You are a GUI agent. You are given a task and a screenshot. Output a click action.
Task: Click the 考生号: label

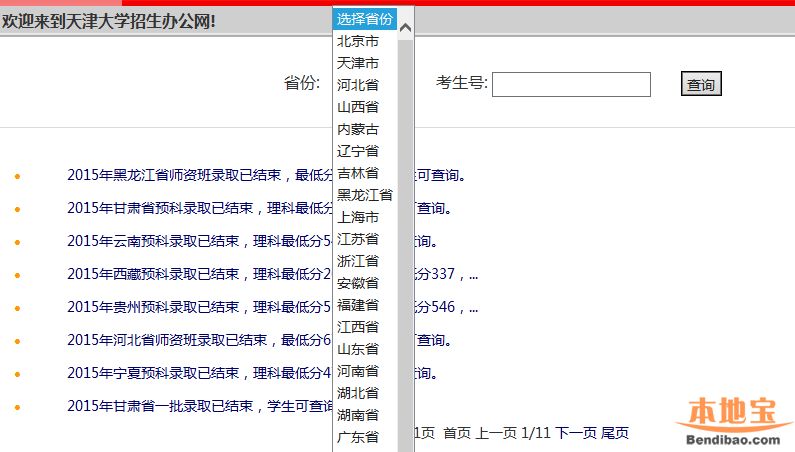[x=461, y=83]
